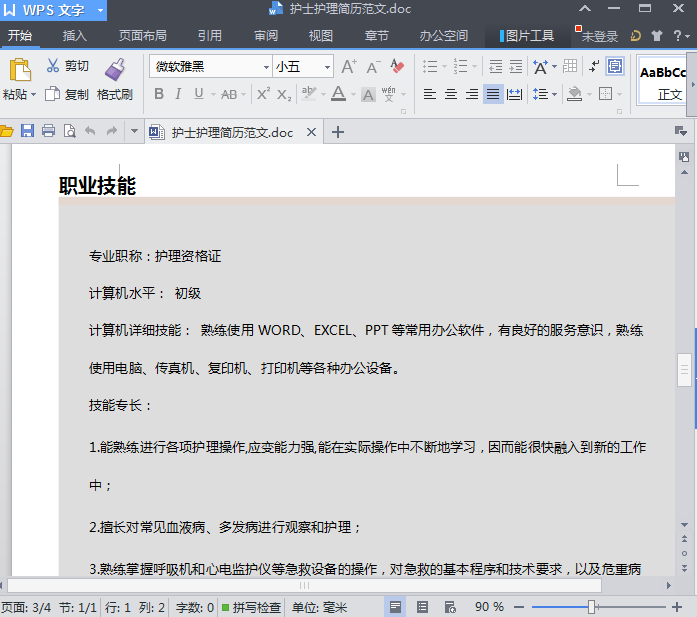Viewport: 697px width, 617px height.
Task: Open the font name dropdown 微软雅黑
Action: (266, 67)
